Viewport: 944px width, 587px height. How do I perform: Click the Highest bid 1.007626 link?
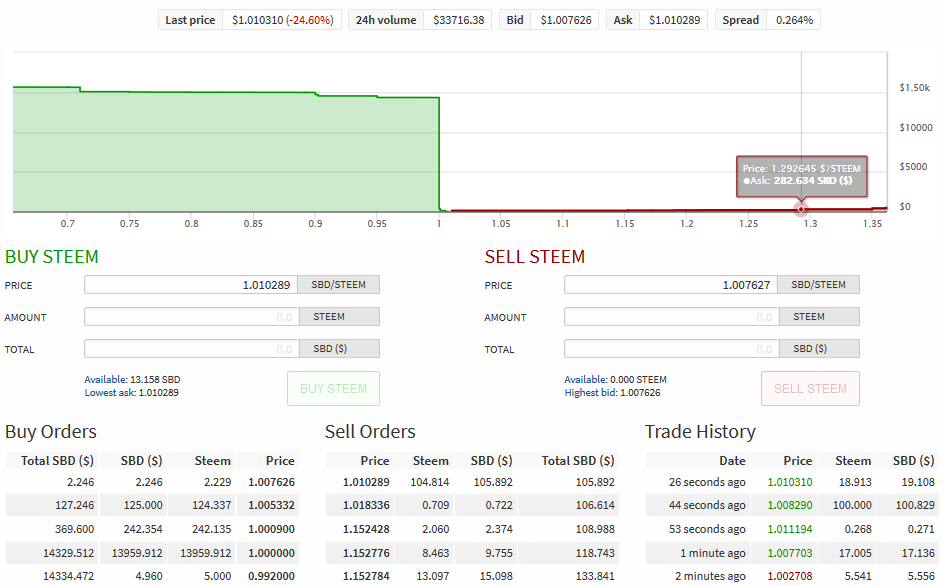(x=612, y=393)
